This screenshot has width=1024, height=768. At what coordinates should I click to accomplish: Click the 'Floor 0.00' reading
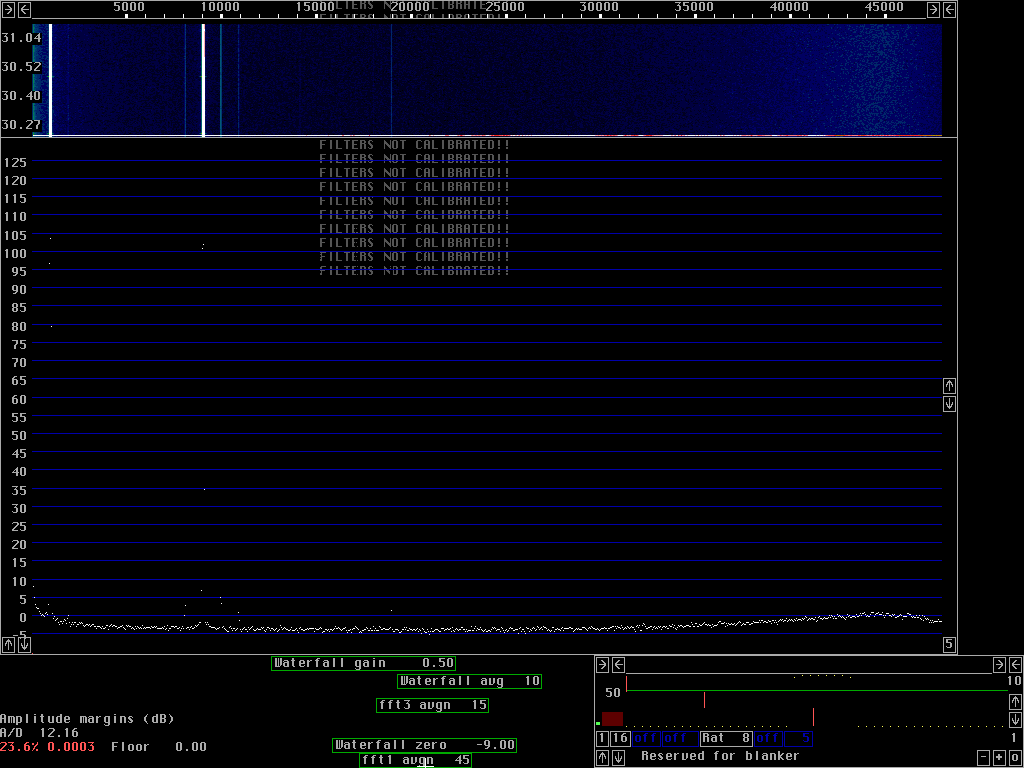pos(159,747)
